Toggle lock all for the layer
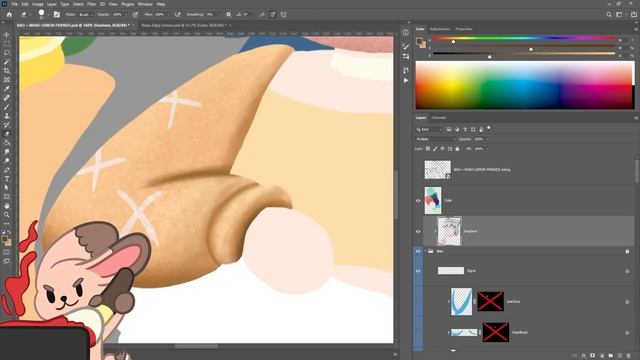This screenshot has height=360, width=640. [457, 149]
